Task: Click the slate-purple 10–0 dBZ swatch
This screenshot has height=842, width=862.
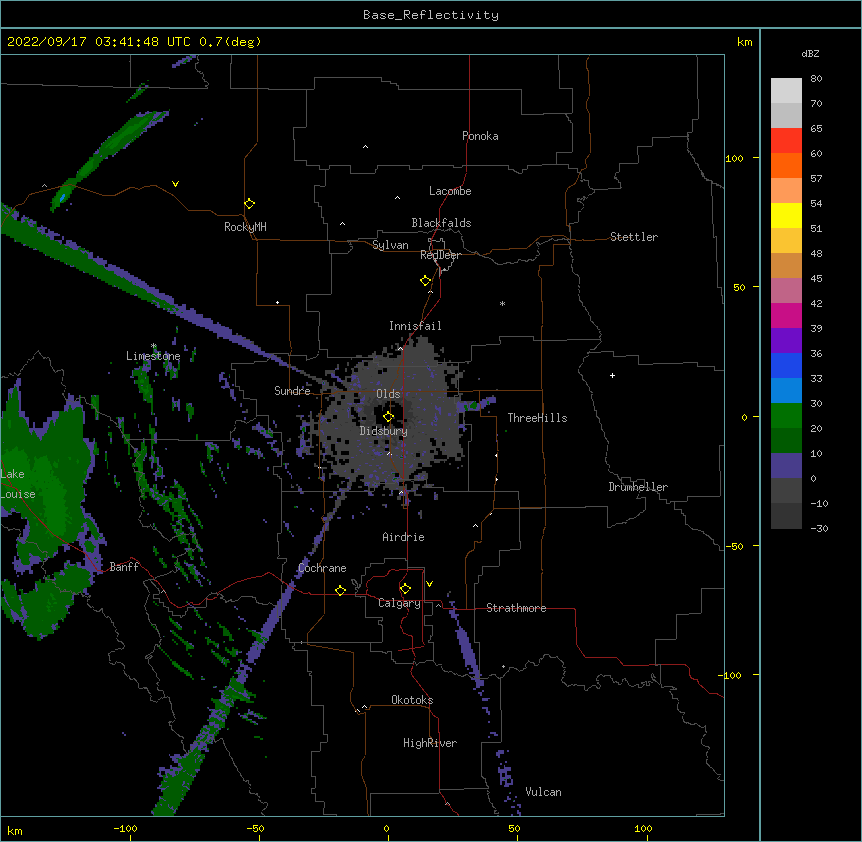Action: (x=786, y=466)
